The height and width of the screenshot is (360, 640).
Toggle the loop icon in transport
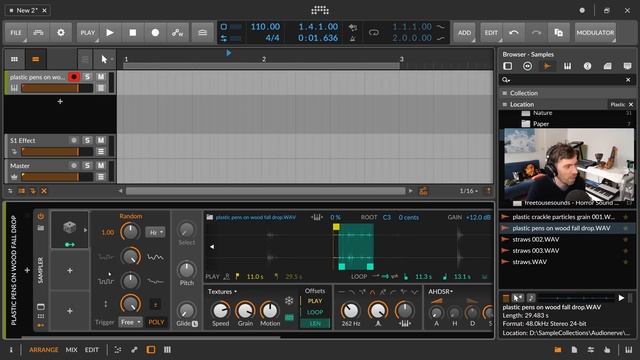pos(373,33)
